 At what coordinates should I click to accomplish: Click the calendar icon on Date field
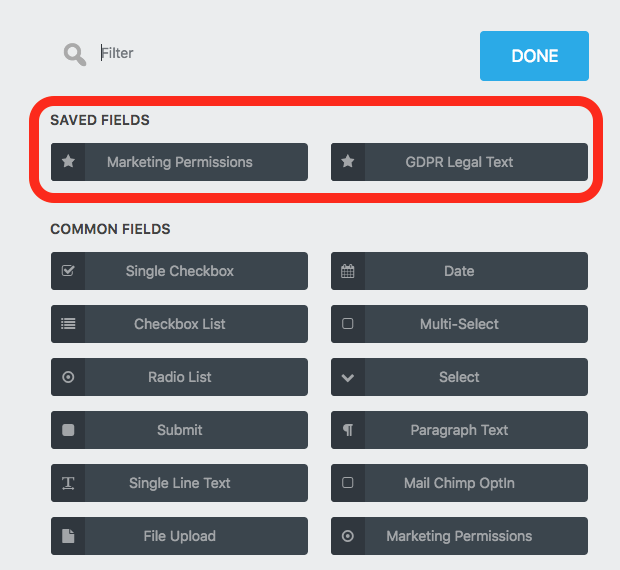tap(348, 271)
